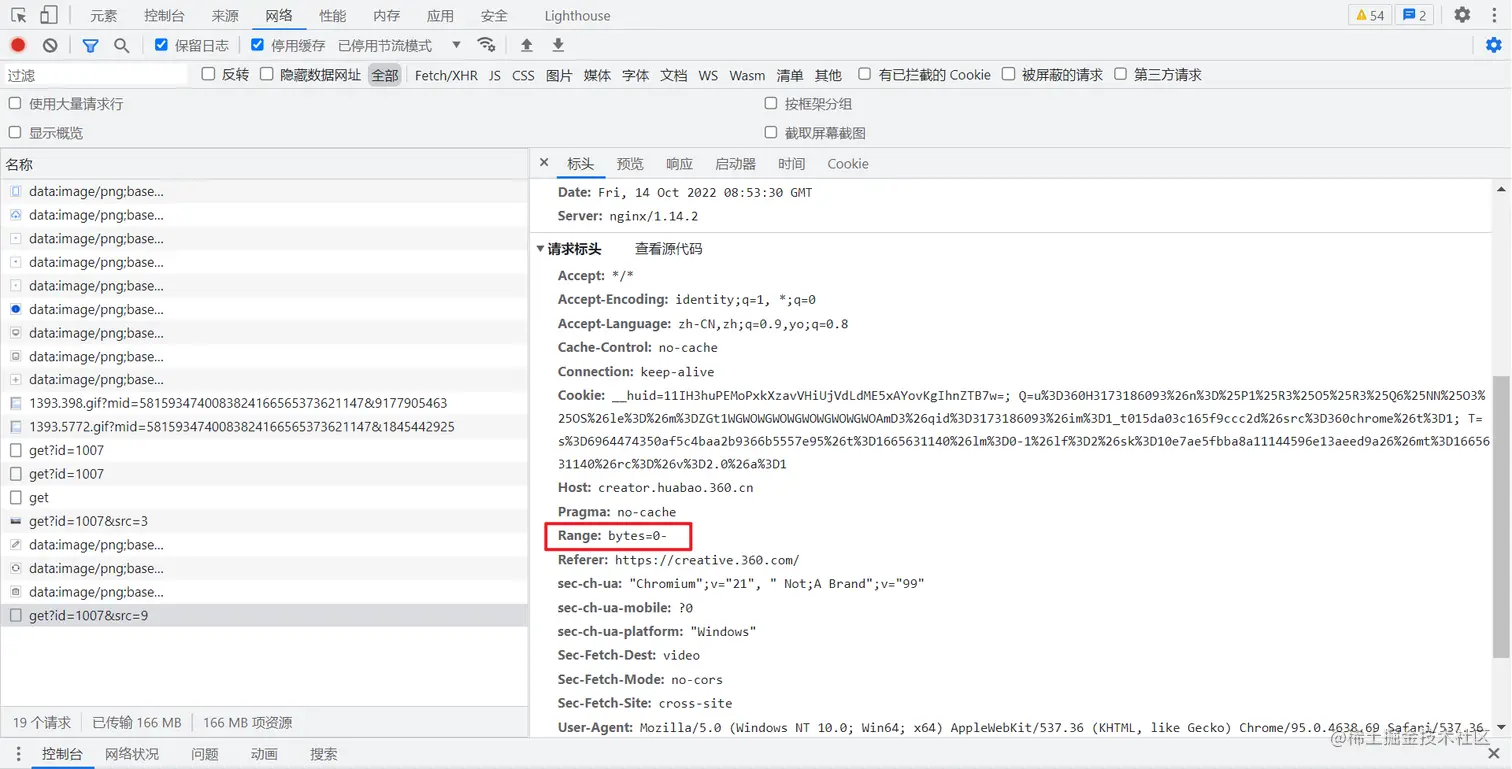Screen dimensions: 1512x769
Task: Select request get?id=1007&src=3
Action: coord(264,521)
